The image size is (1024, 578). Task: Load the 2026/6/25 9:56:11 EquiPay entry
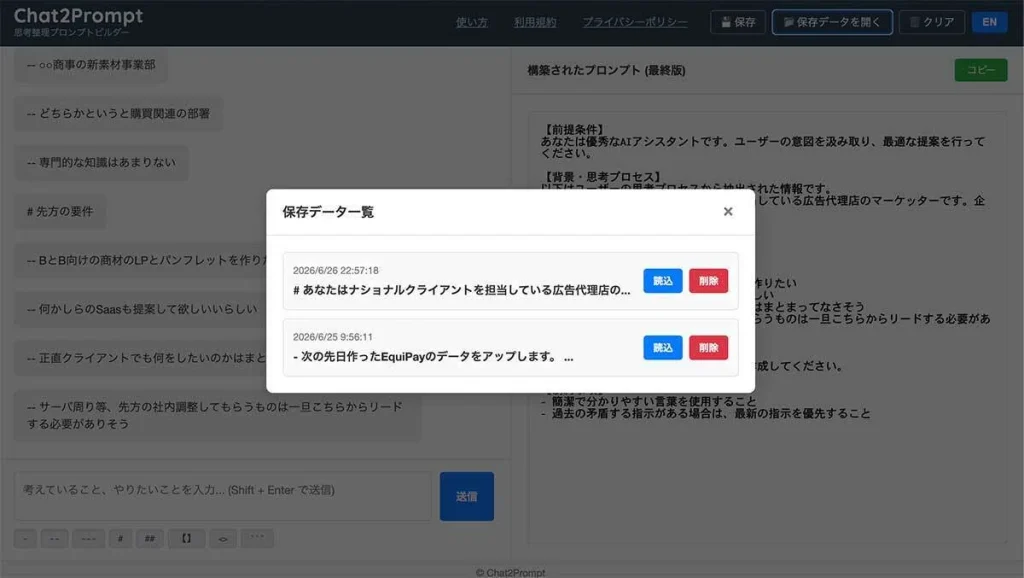pyautogui.click(x=662, y=347)
